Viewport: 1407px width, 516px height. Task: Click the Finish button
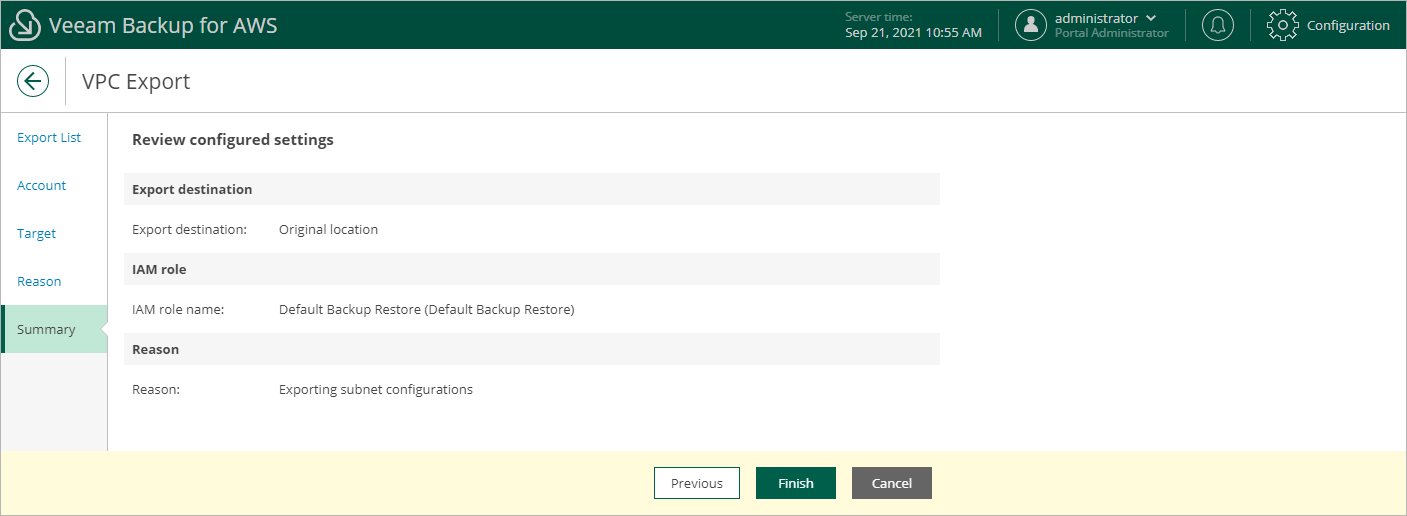click(796, 483)
